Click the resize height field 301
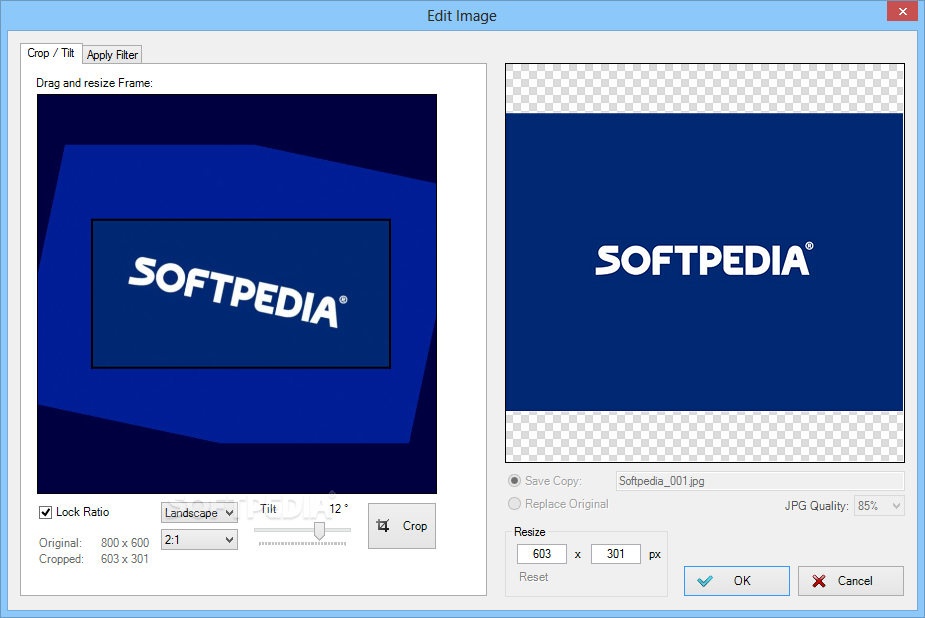This screenshot has height=618, width=925. click(x=615, y=554)
